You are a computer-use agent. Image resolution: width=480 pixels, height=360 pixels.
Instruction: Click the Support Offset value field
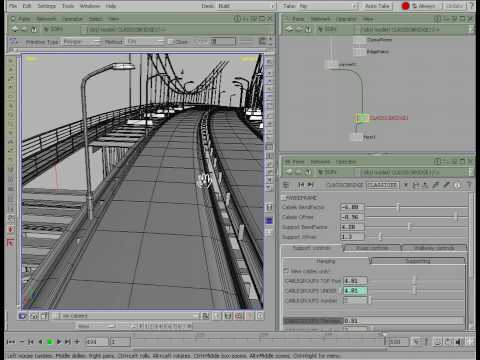pos(352,237)
